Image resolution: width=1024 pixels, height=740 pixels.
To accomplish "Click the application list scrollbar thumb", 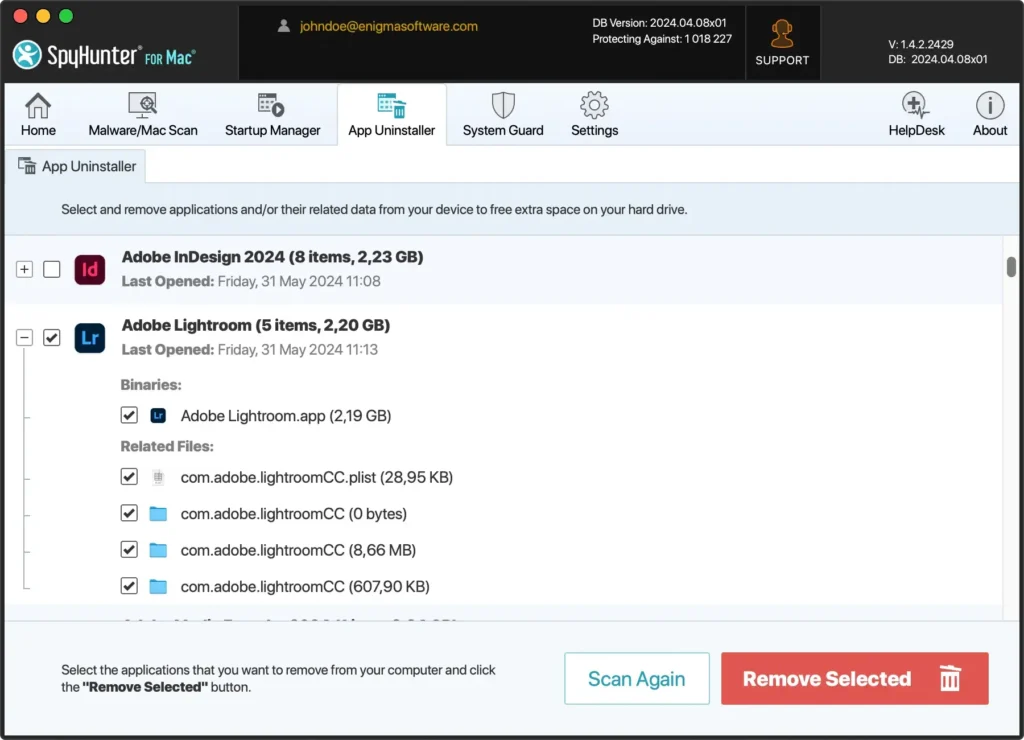I will tap(1011, 266).
